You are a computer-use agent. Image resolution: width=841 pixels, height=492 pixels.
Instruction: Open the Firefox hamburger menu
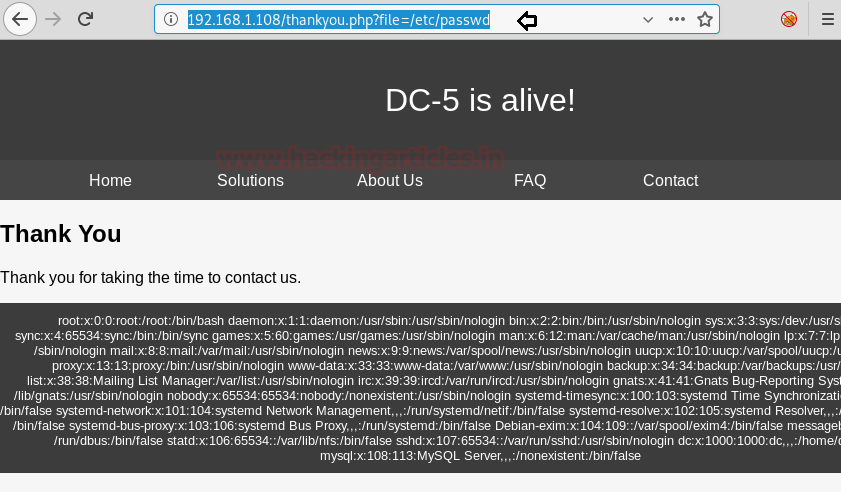tap(828, 19)
